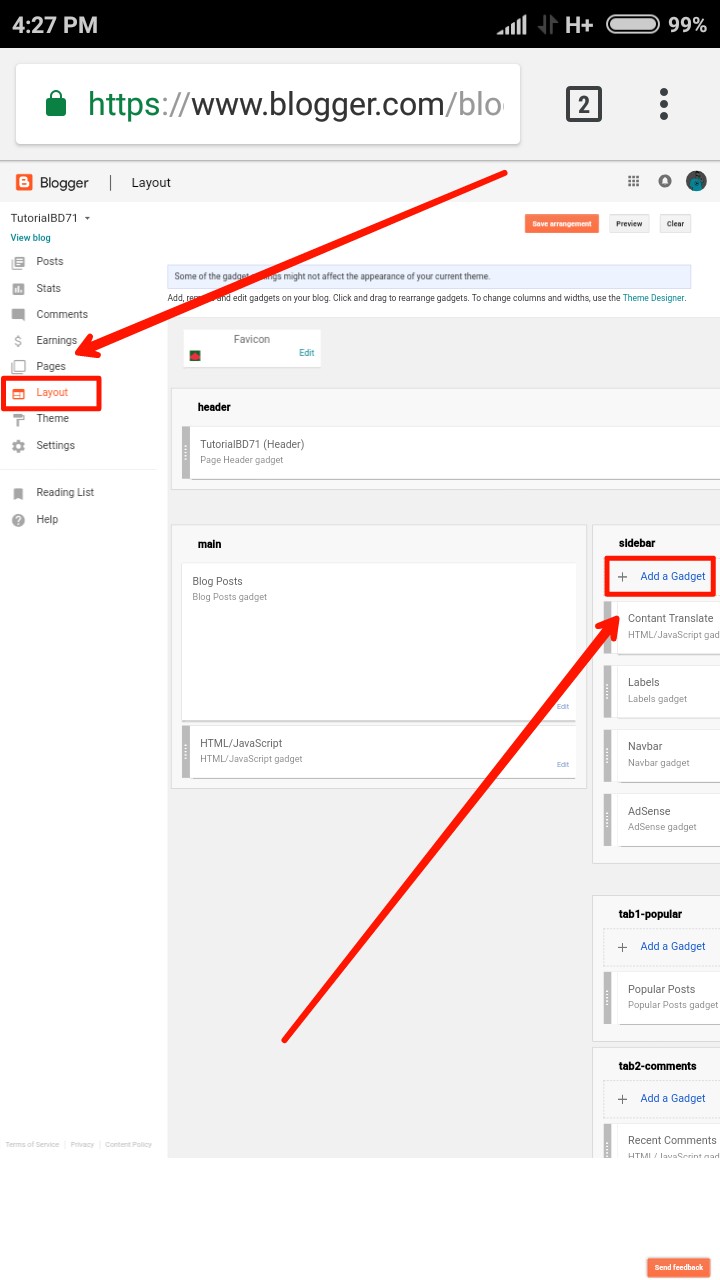This screenshot has height=1280, width=720.
Task: Expand the TutorialBD71 blog selector dropdown
Action: tap(51, 218)
